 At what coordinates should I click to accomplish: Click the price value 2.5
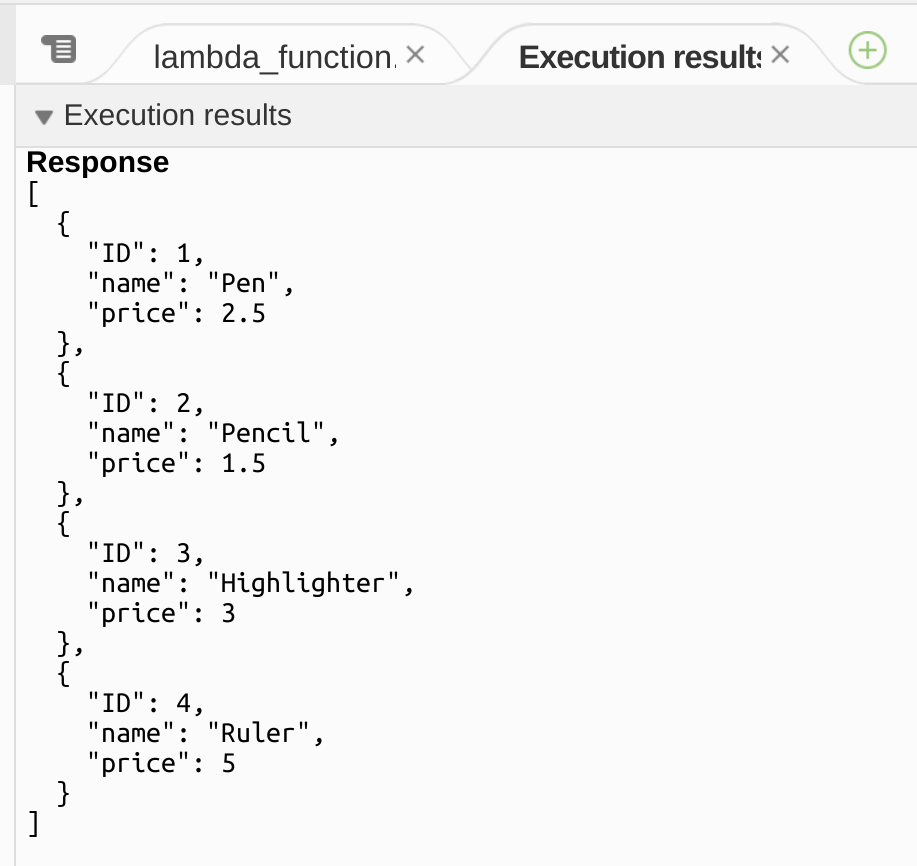click(x=243, y=313)
